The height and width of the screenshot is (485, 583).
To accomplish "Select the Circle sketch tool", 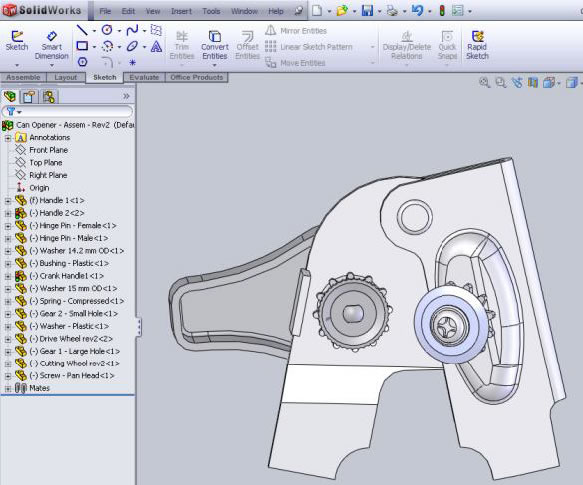I will point(107,30).
